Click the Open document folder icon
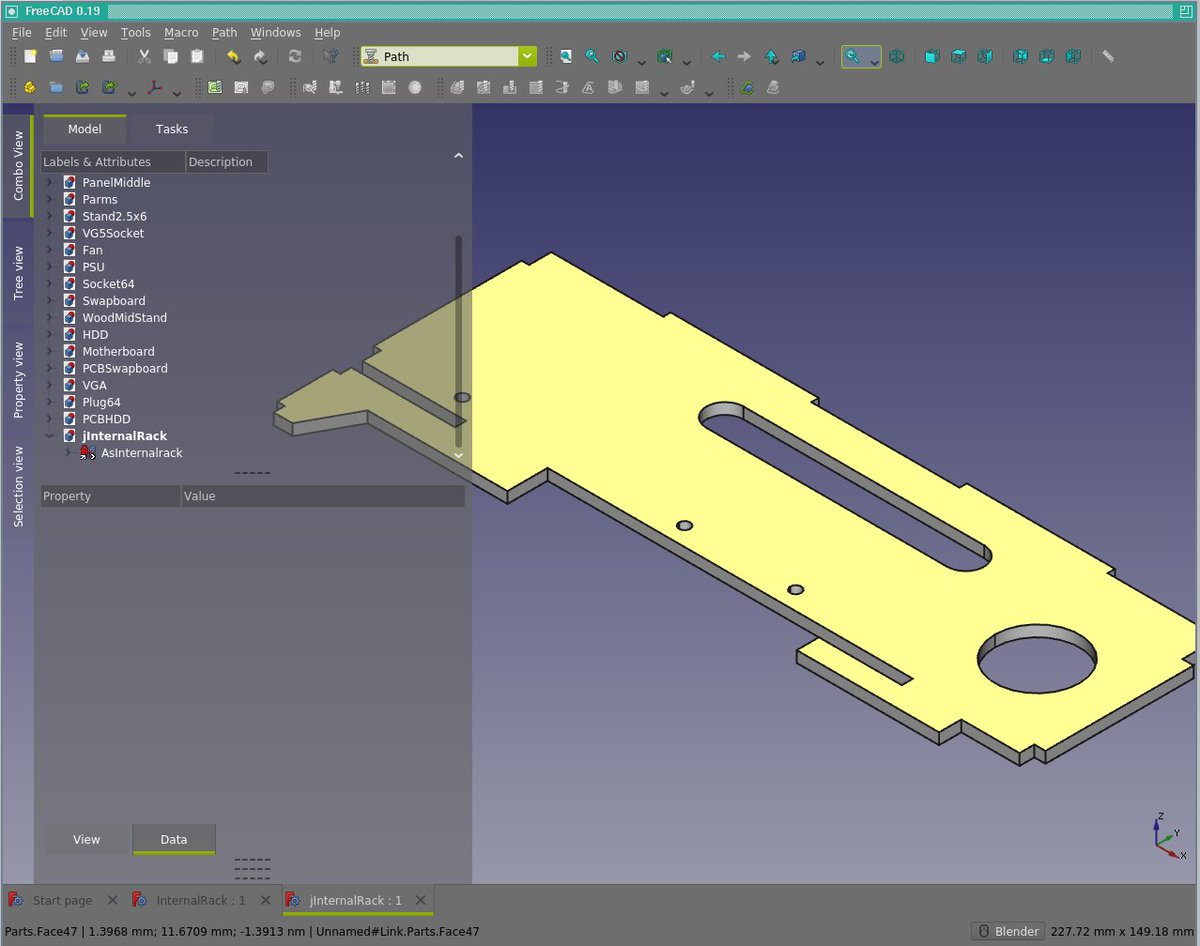 [57, 57]
